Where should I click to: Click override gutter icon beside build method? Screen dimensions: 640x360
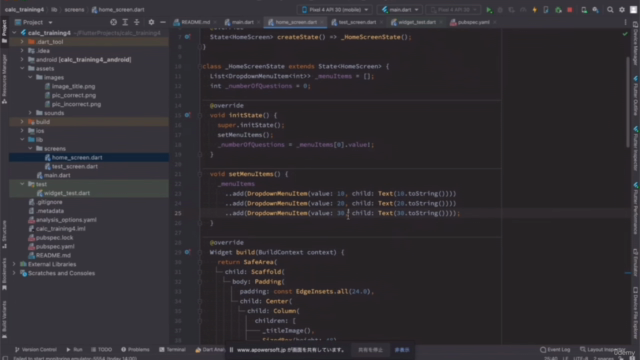(x=187, y=252)
